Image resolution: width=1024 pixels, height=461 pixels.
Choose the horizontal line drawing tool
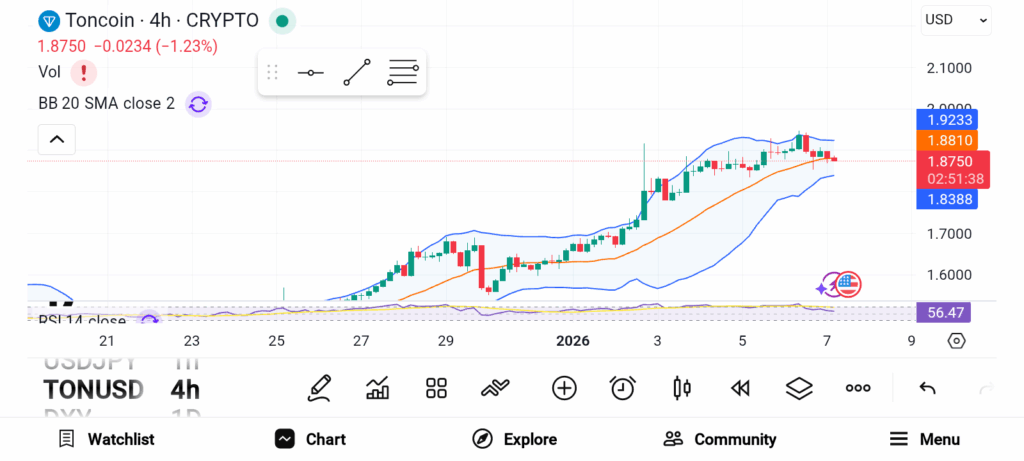pos(310,73)
